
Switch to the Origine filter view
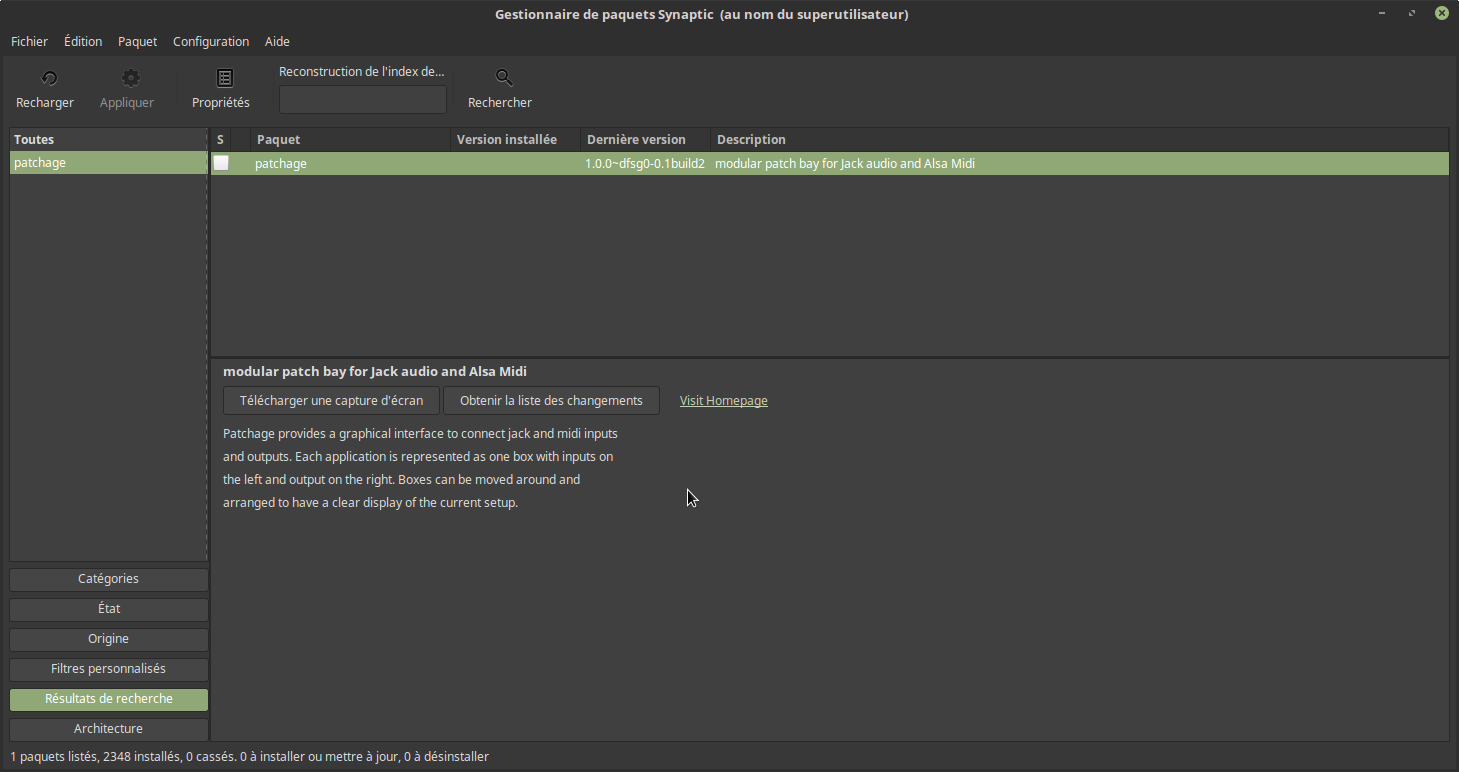click(109, 639)
